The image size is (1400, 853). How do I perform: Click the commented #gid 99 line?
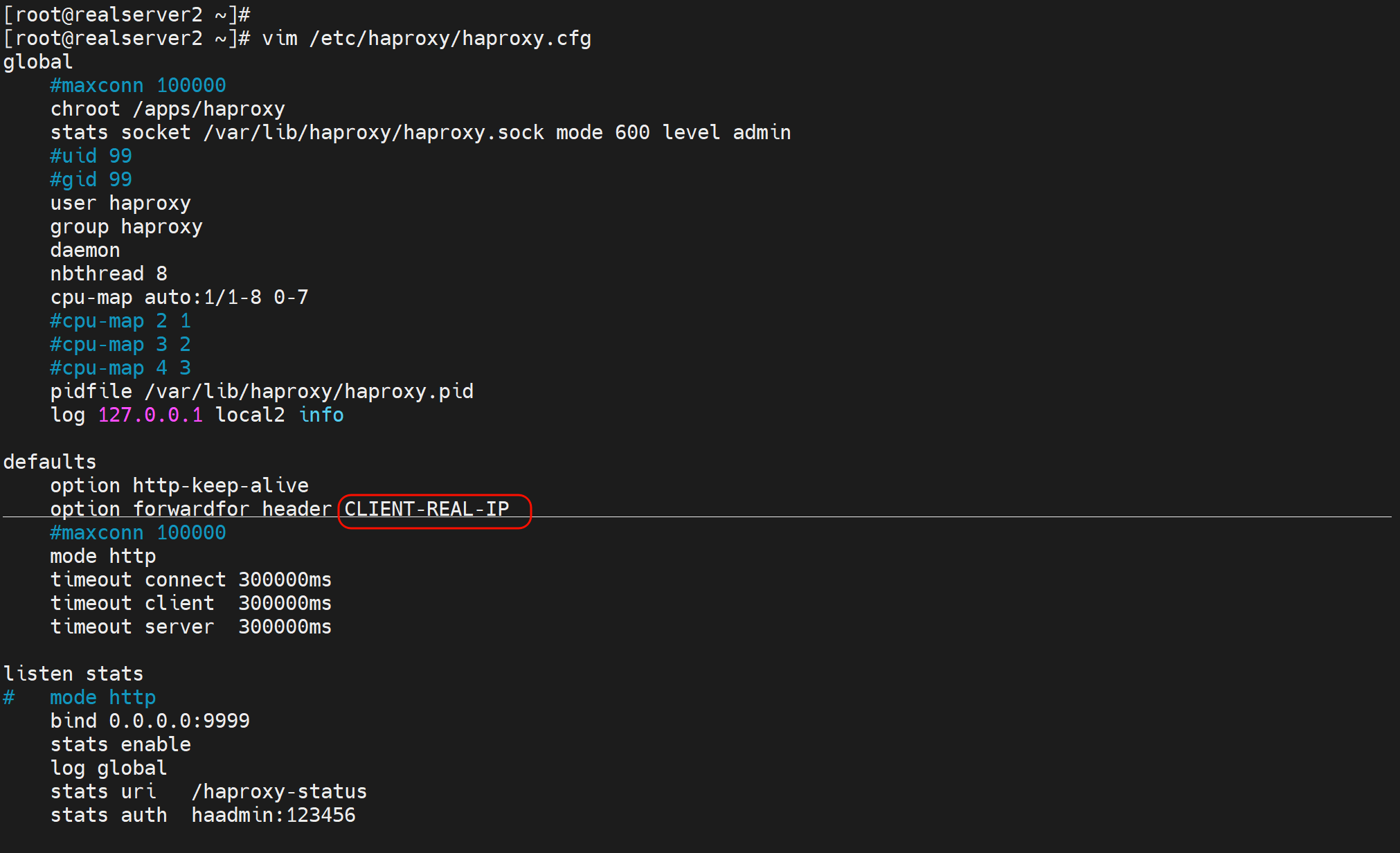pyautogui.click(x=91, y=180)
